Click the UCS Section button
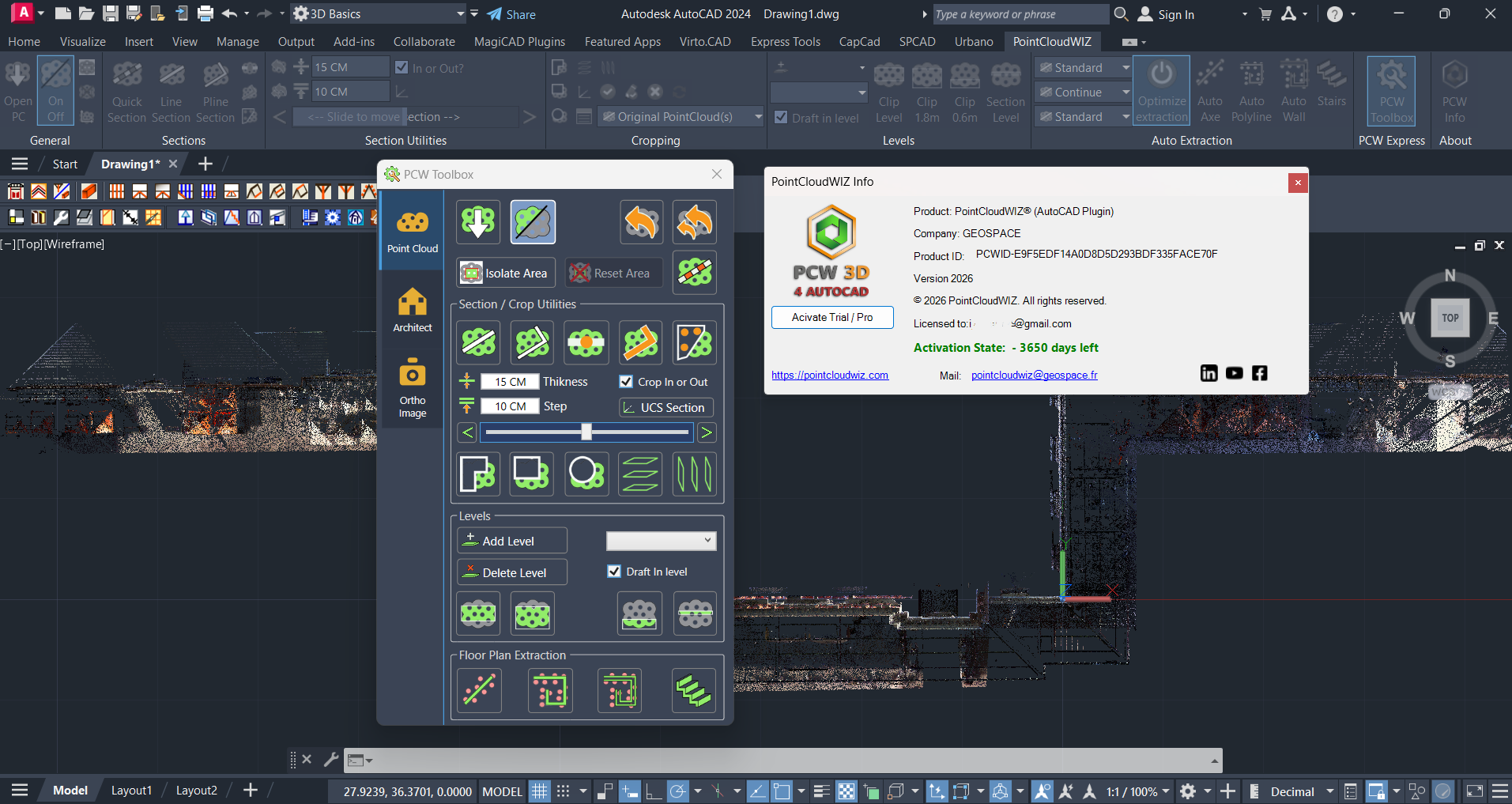The image size is (1512, 804). [666, 407]
